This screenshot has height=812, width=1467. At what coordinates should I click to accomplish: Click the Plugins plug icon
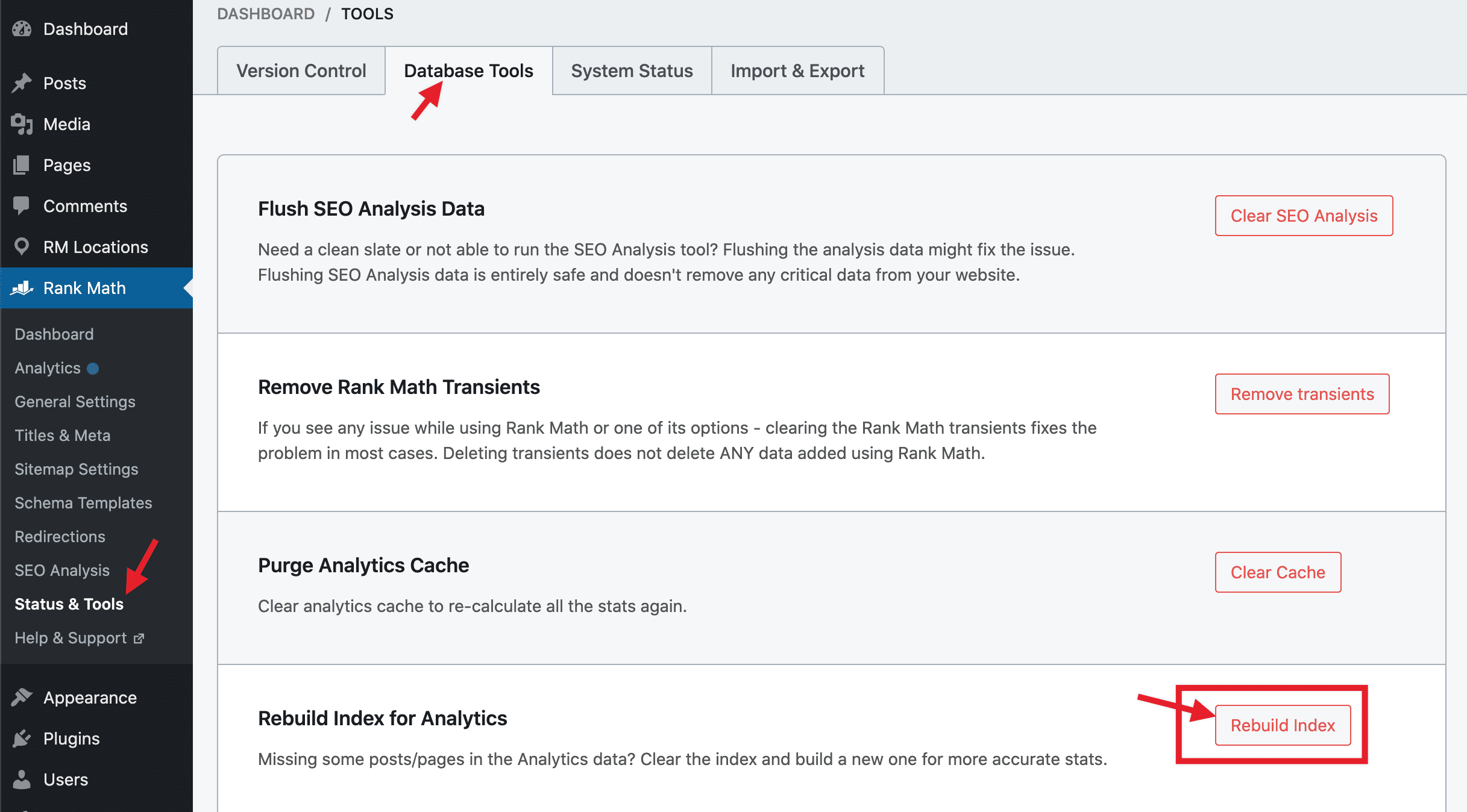click(22, 739)
